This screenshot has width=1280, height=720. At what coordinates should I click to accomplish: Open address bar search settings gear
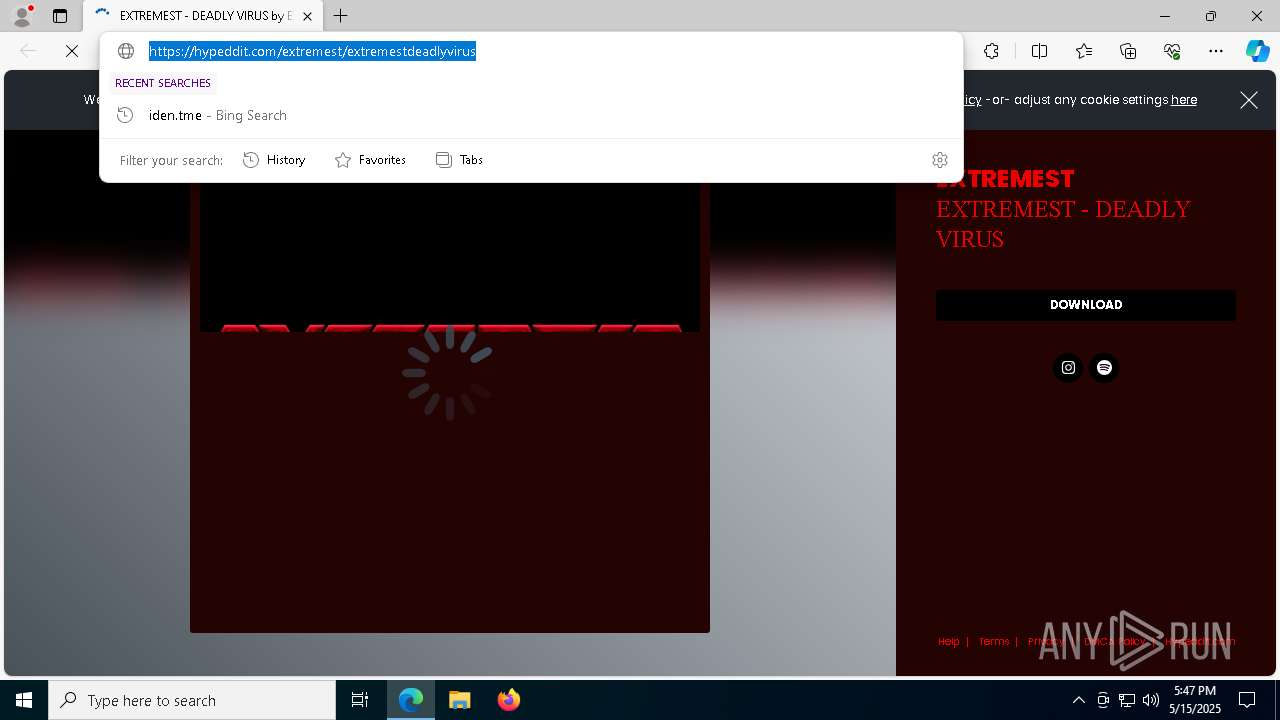point(939,160)
